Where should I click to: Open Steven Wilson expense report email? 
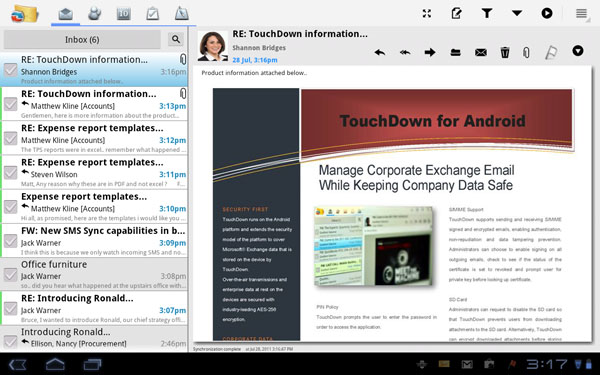tap(95, 172)
